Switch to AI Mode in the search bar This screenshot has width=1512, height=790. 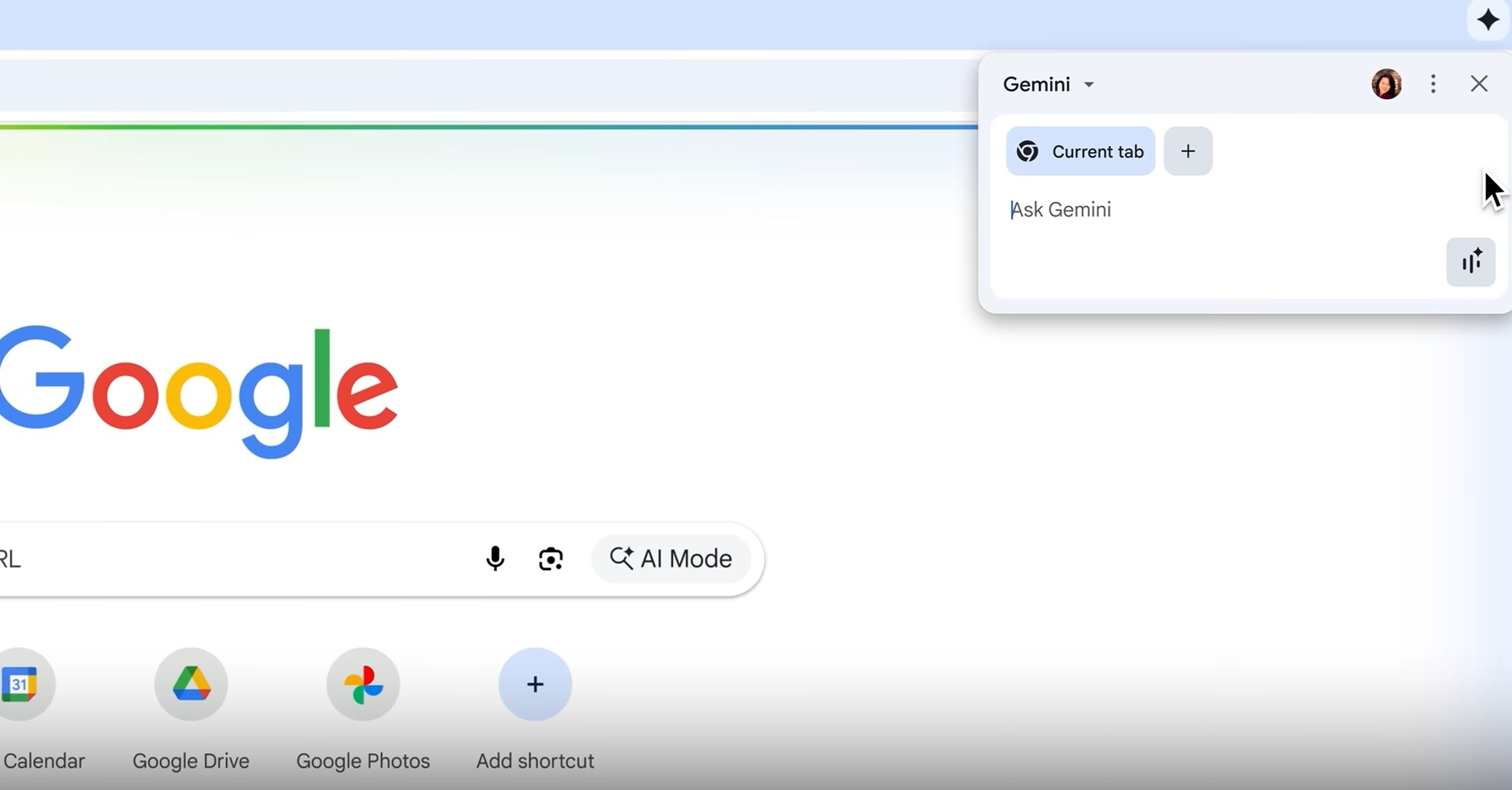(671, 559)
